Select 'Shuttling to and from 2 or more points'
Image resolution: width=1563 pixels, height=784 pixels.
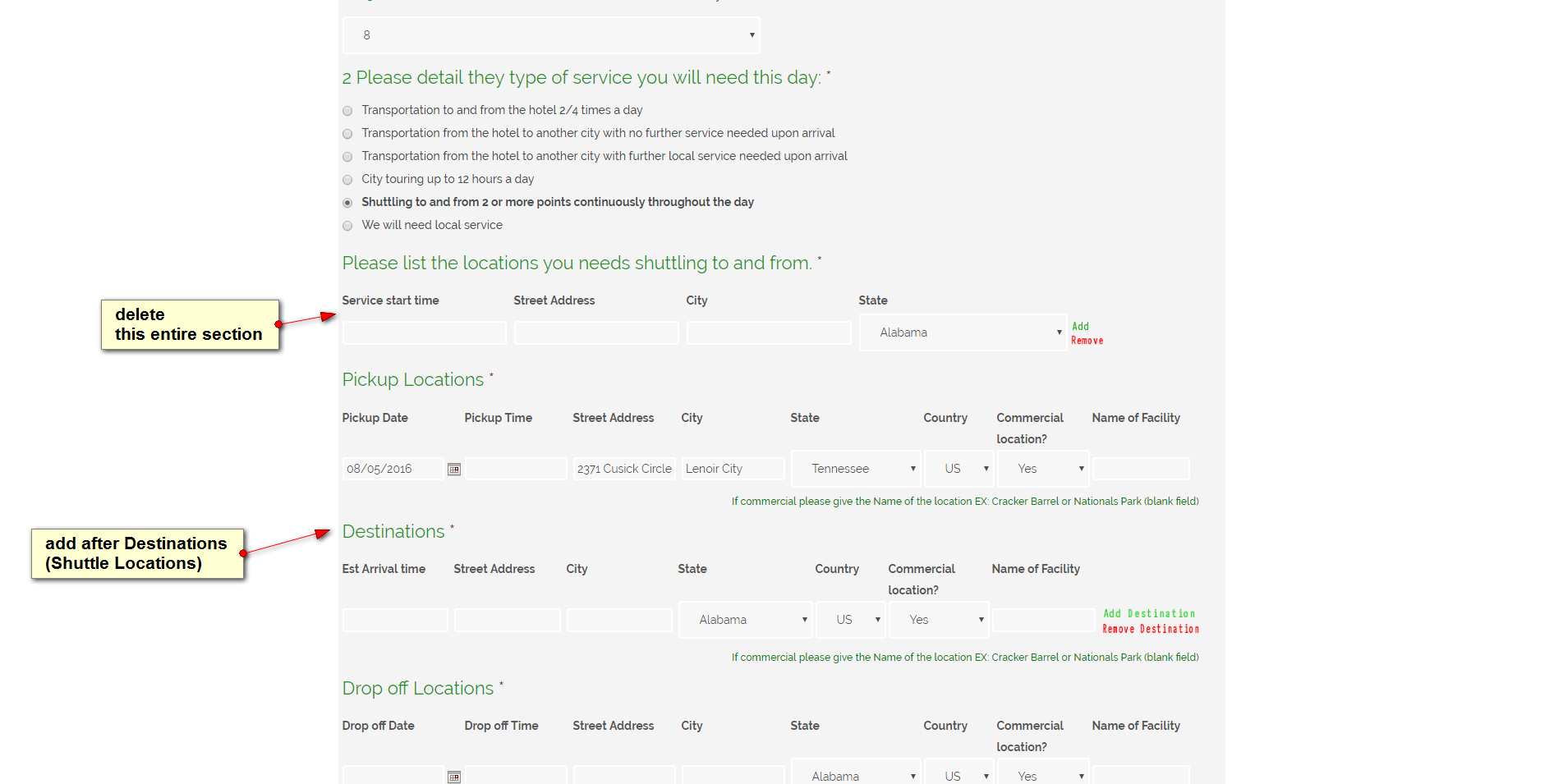tap(347, 203)
